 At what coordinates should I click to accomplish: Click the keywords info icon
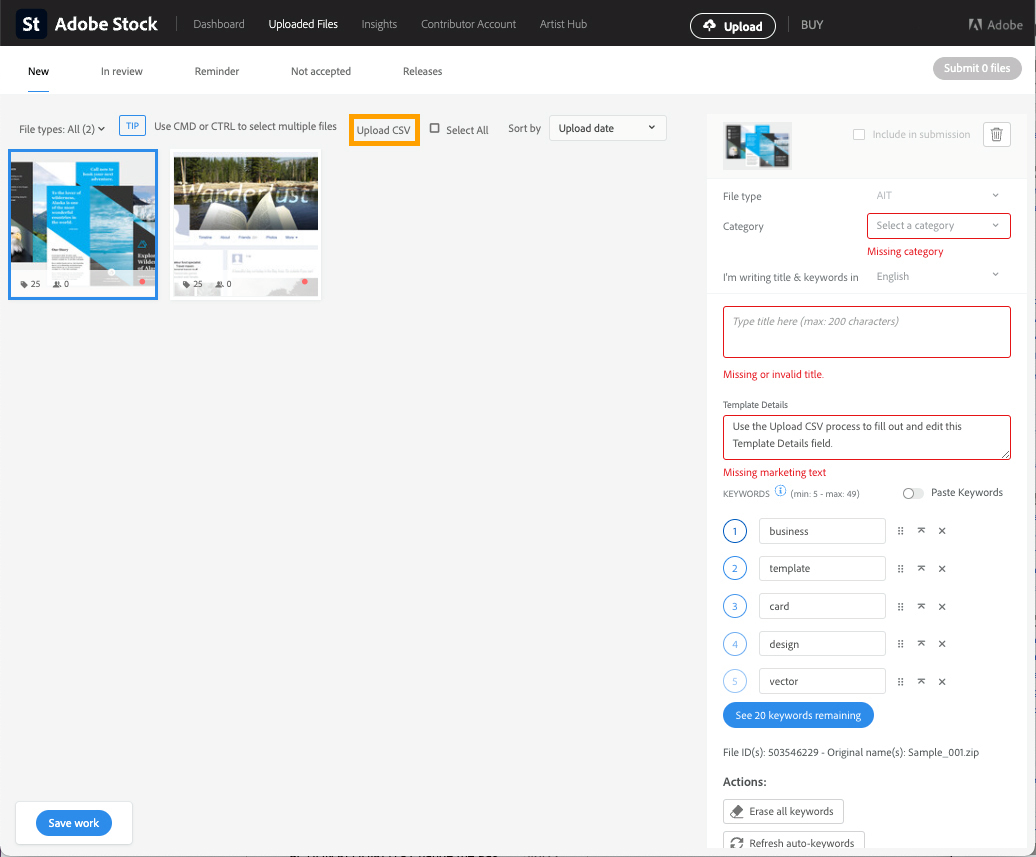coord(780,491)
